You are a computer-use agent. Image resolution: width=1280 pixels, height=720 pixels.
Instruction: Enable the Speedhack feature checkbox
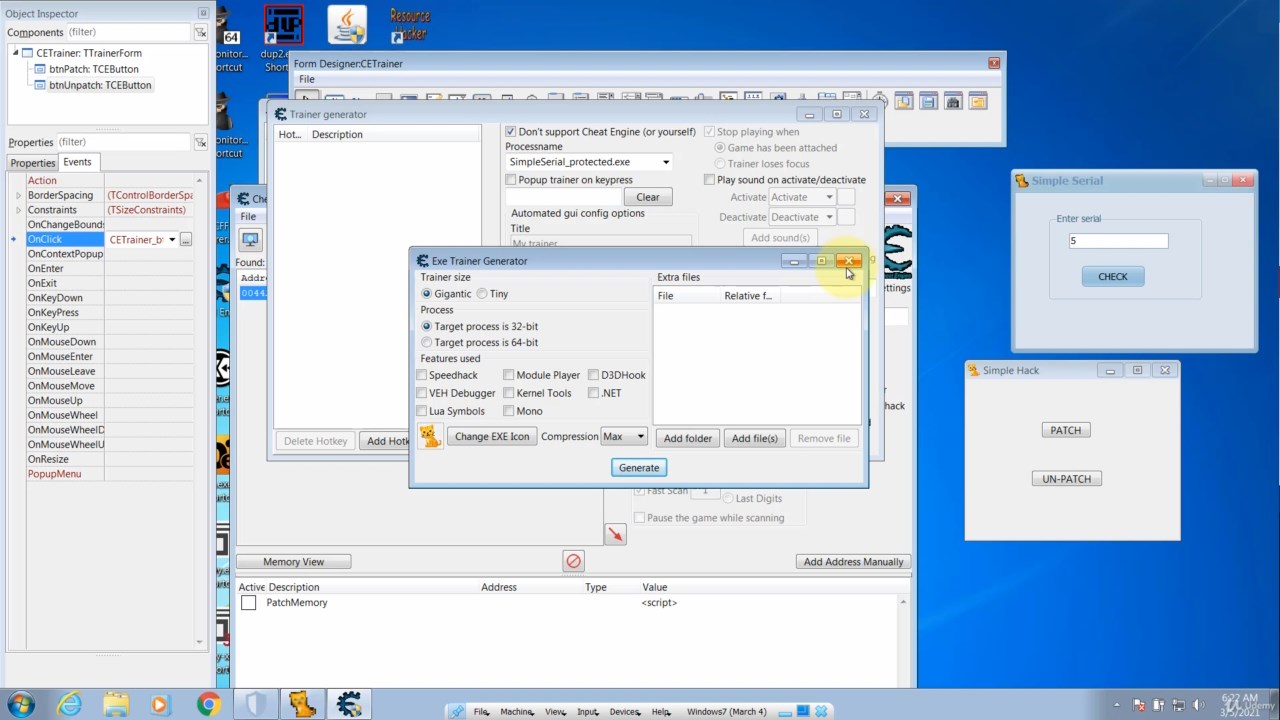pos(422,375)
